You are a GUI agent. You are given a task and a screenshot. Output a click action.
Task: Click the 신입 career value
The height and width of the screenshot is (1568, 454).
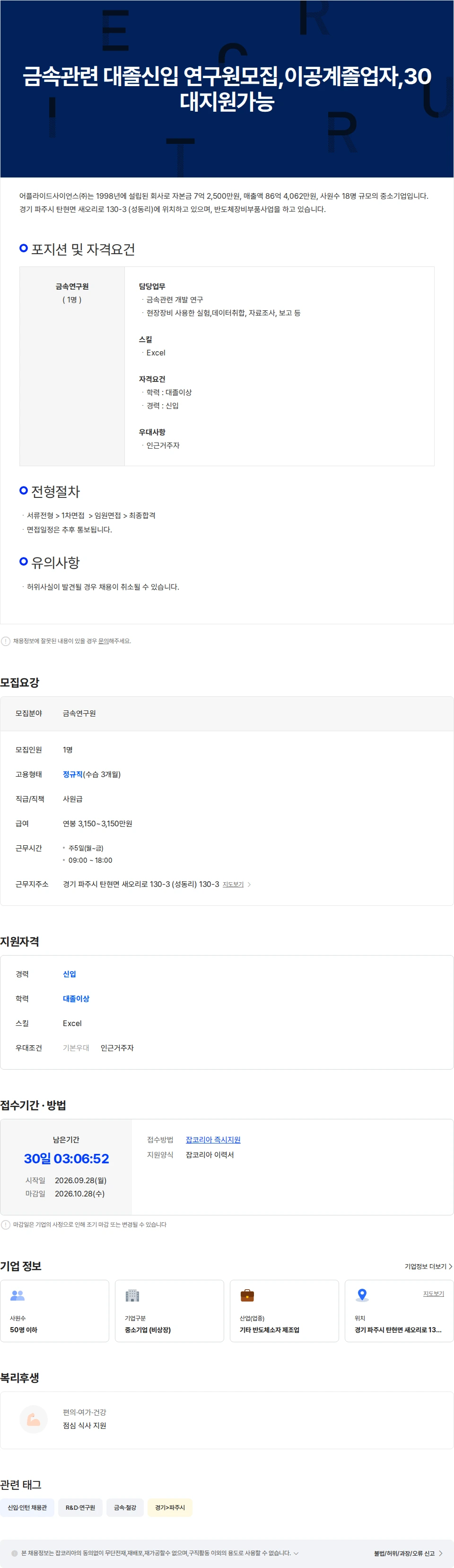click(70, 974)
